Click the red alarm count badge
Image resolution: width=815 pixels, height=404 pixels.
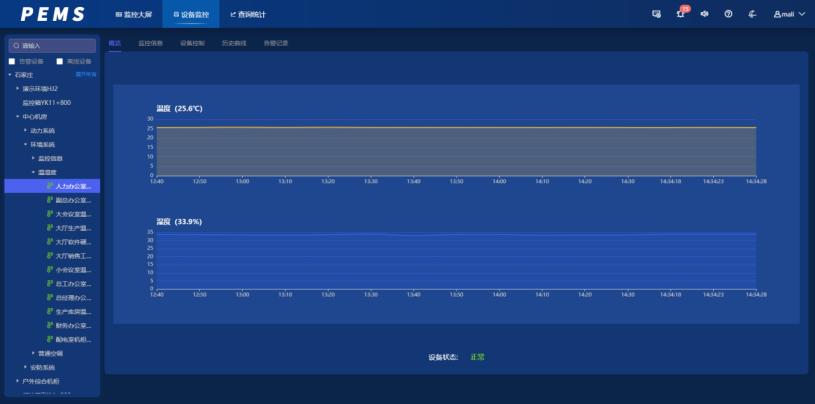[x=686, y=8]
